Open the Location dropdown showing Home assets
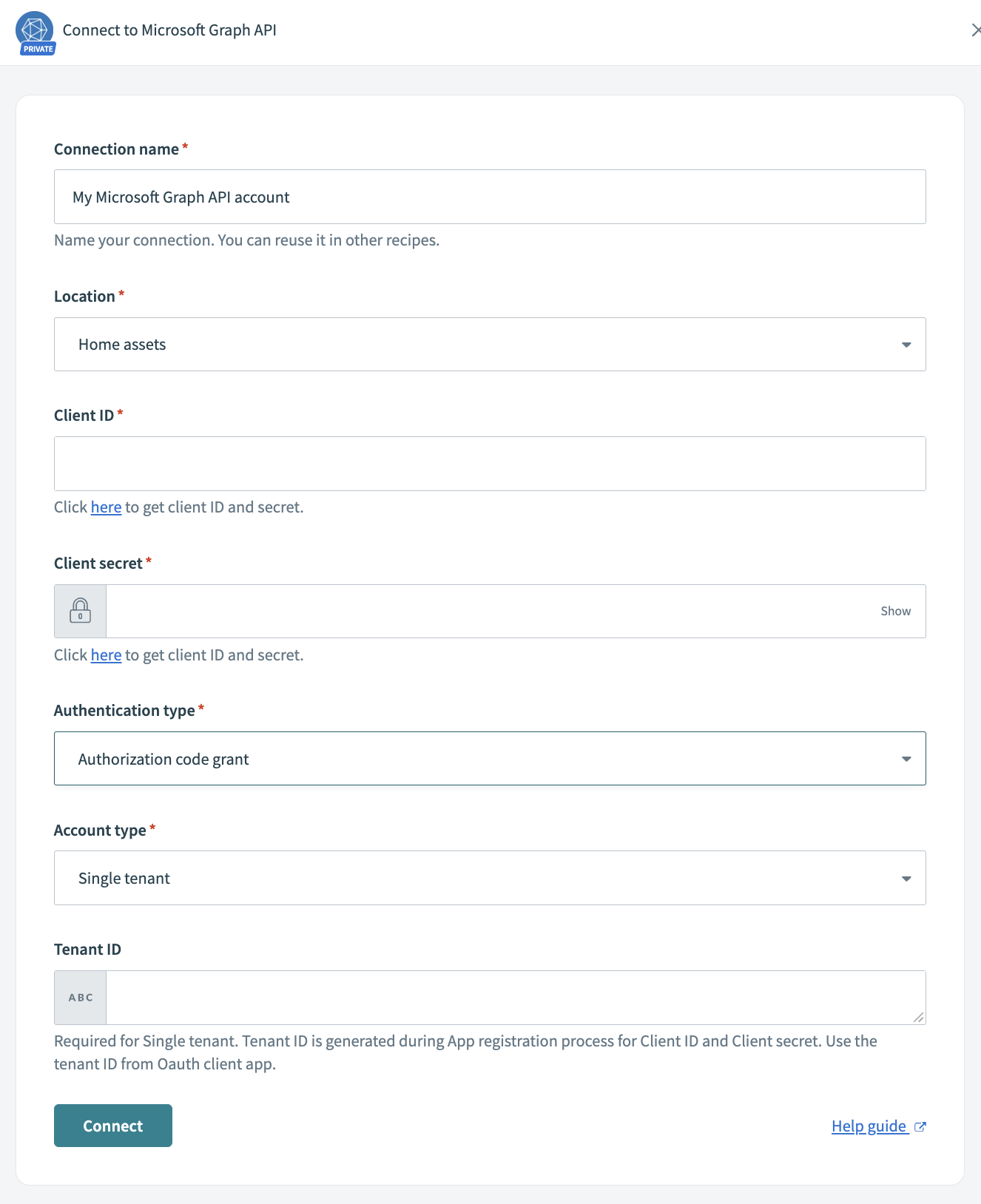This screenshot has width=981, height=1204. point(906,344)
